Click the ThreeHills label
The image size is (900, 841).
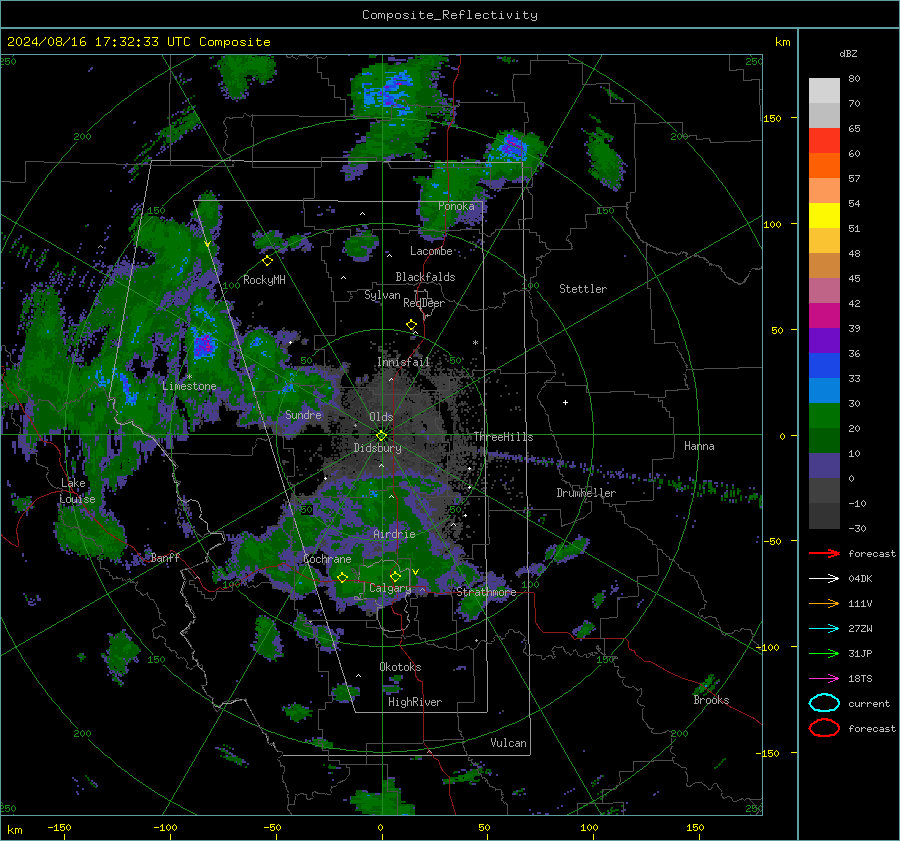(503, 437)
